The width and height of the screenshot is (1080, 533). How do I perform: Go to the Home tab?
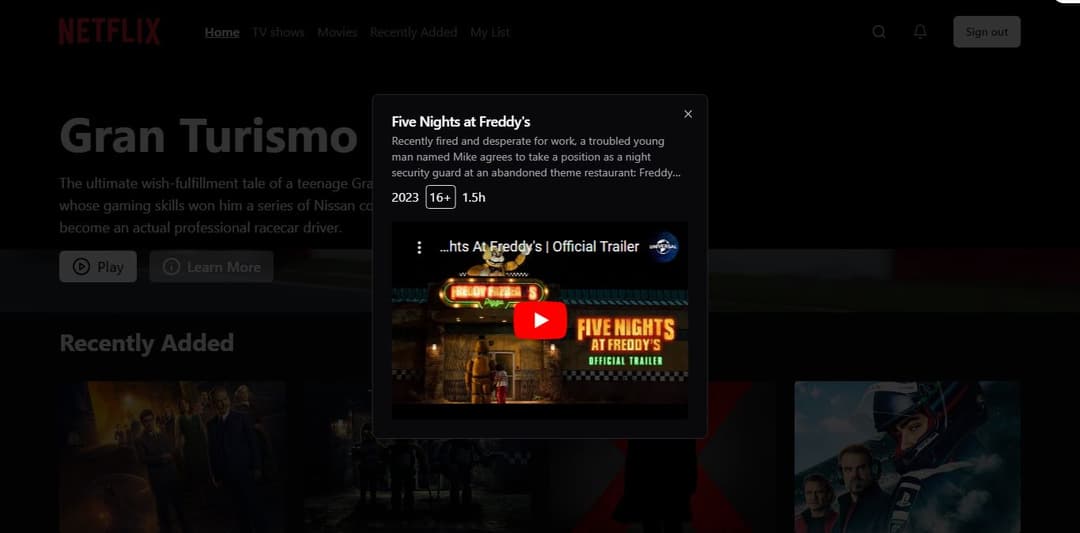click(x=222, y=32)
